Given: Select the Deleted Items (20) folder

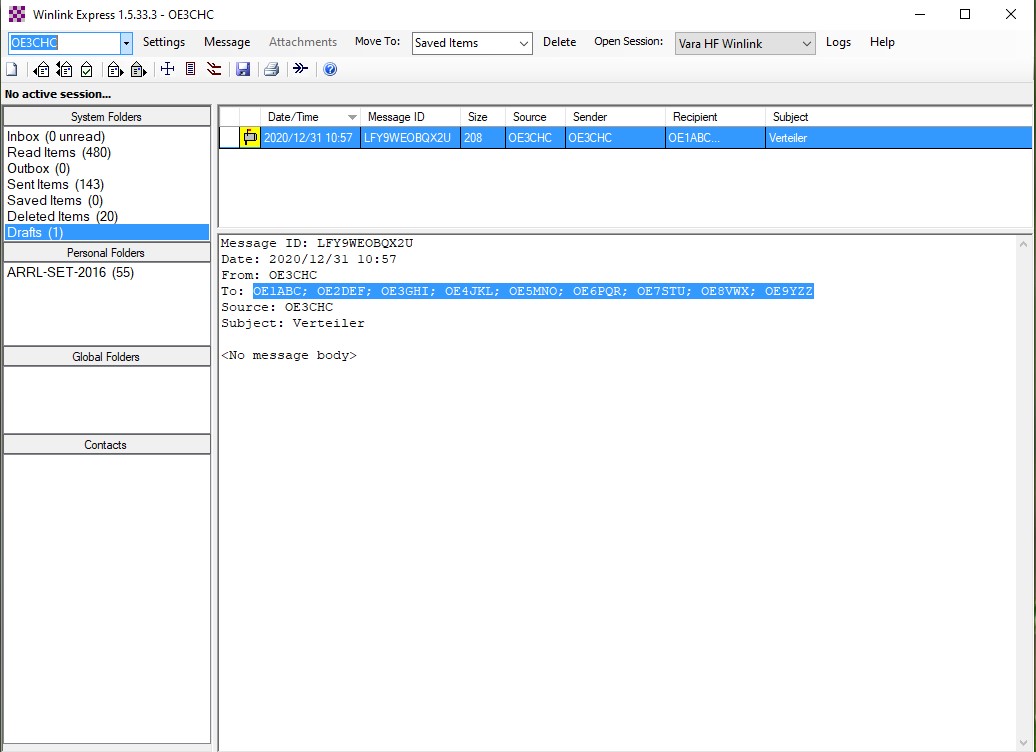Looking at the screenshot, I should pos(62,216).
